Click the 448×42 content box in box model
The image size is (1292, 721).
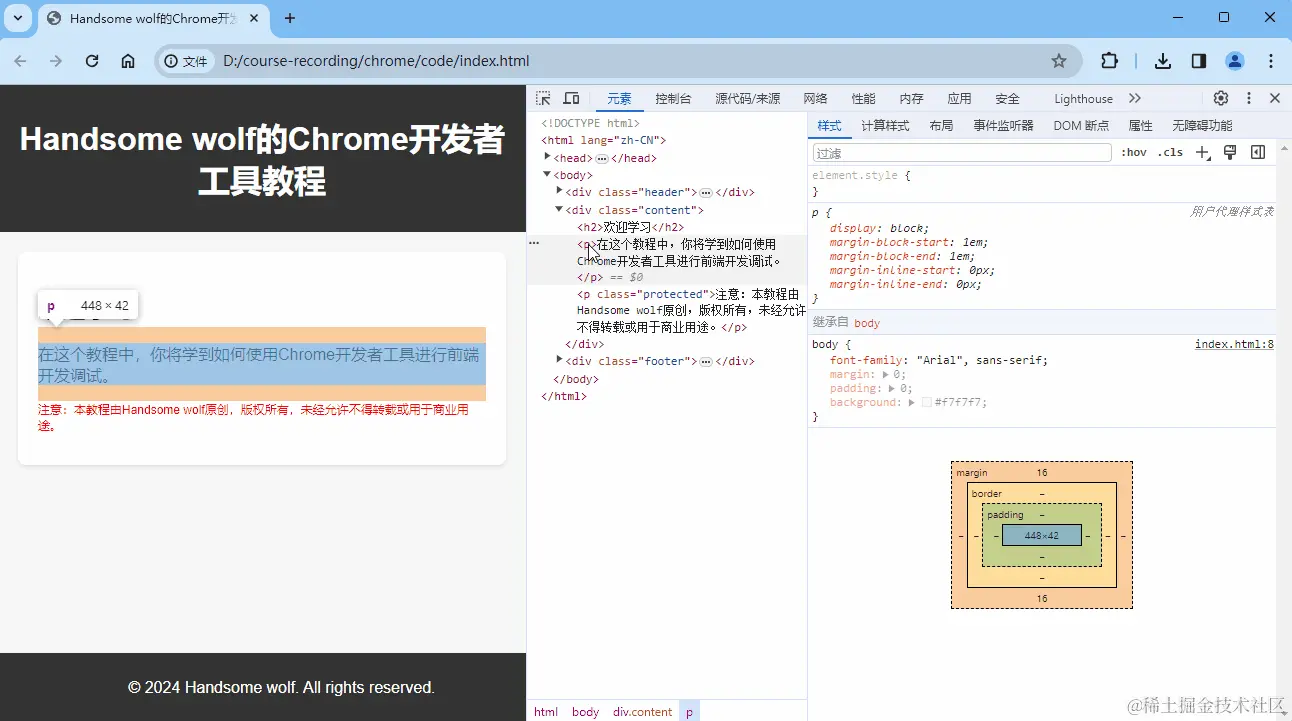[x=1041, y=535]
